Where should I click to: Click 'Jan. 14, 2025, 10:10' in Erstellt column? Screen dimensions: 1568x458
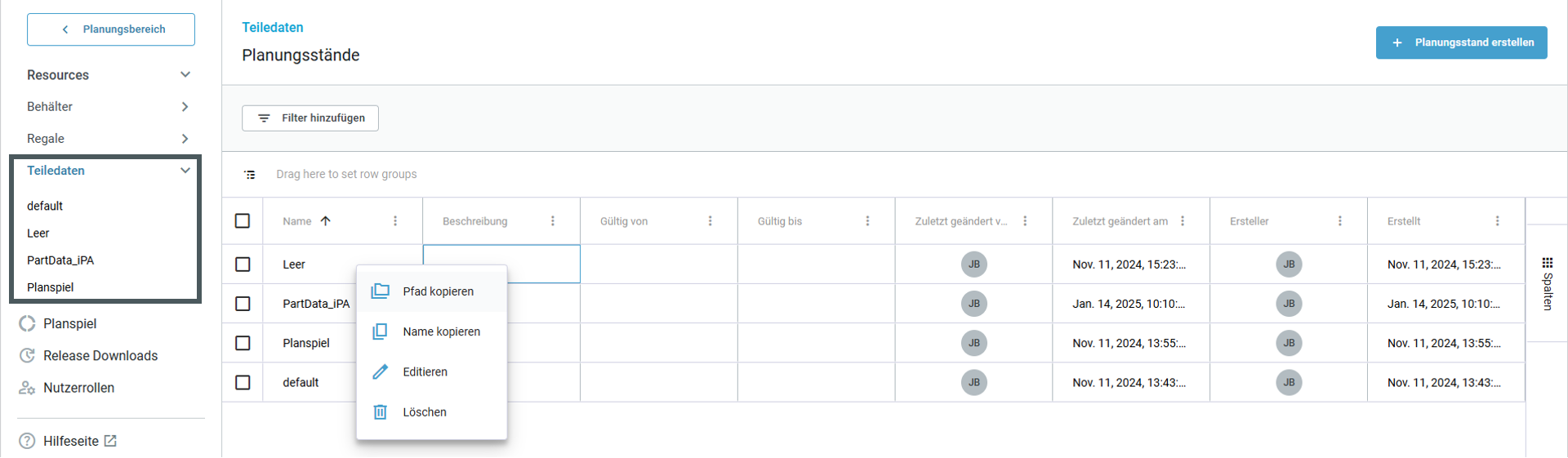click(1444, 304)
